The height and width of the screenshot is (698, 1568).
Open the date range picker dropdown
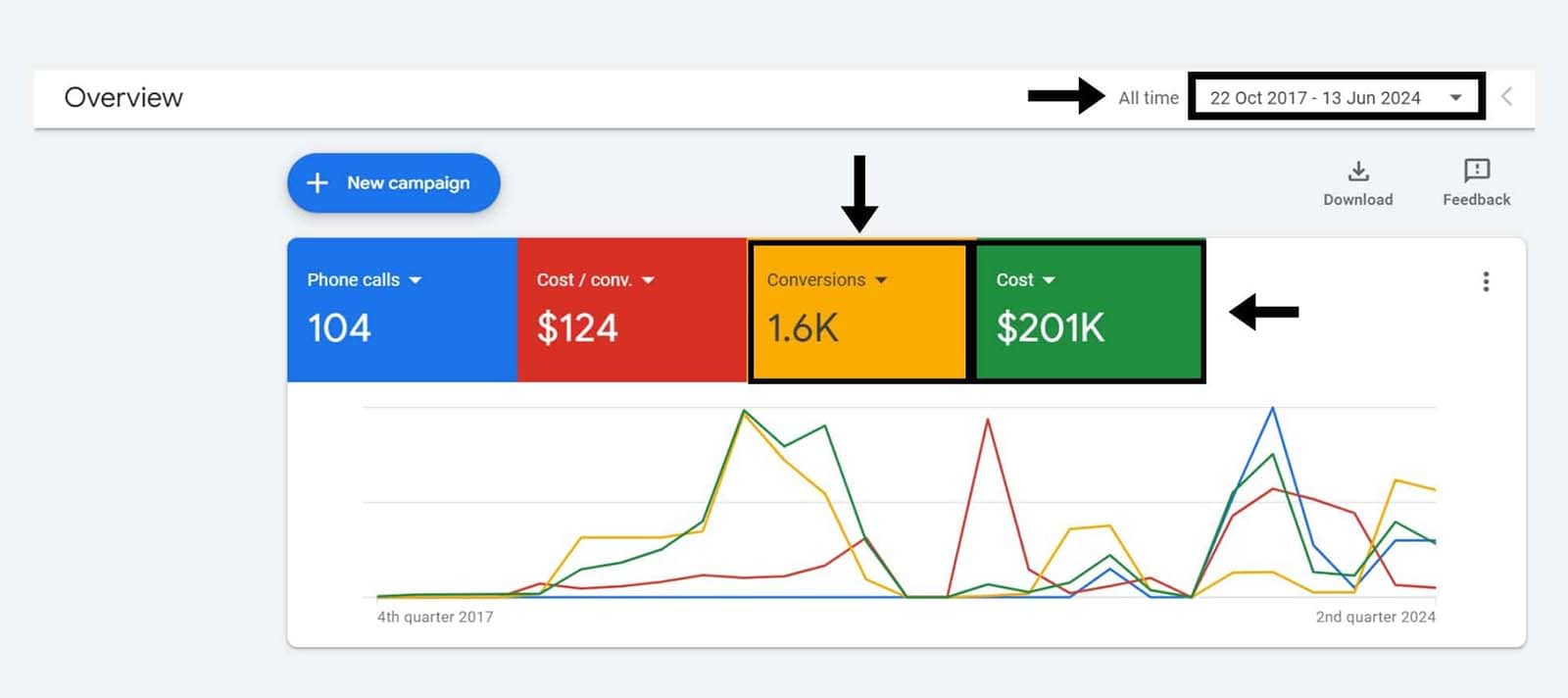pos(1455,98)
